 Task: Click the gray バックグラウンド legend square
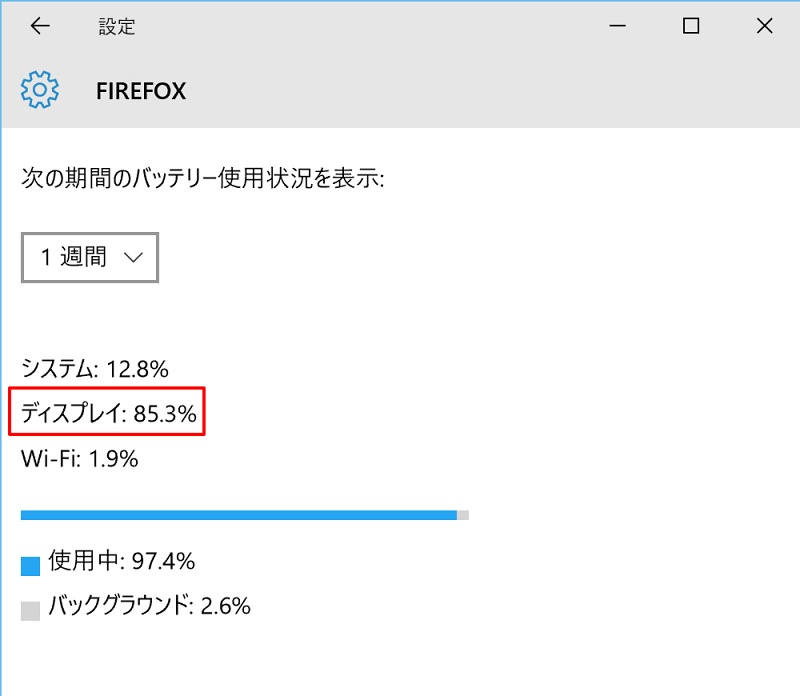coord(31,611)
